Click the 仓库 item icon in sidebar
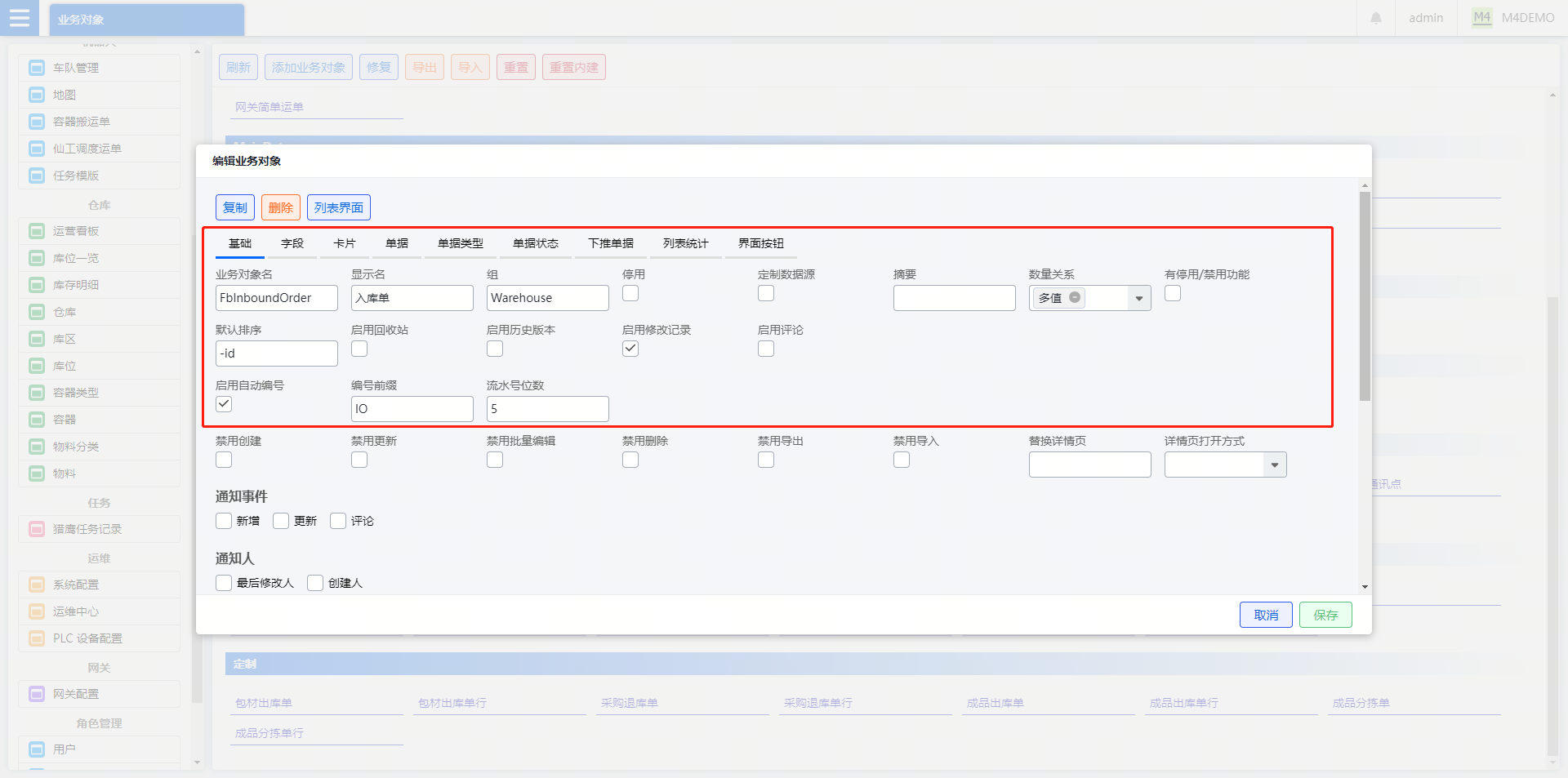1568x778 pixels. (x=37, y=312)
